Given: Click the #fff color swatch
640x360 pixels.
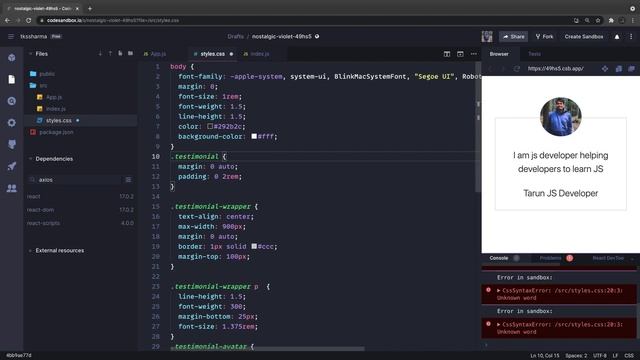Looking at the screenshot, I should pos(254,136).
